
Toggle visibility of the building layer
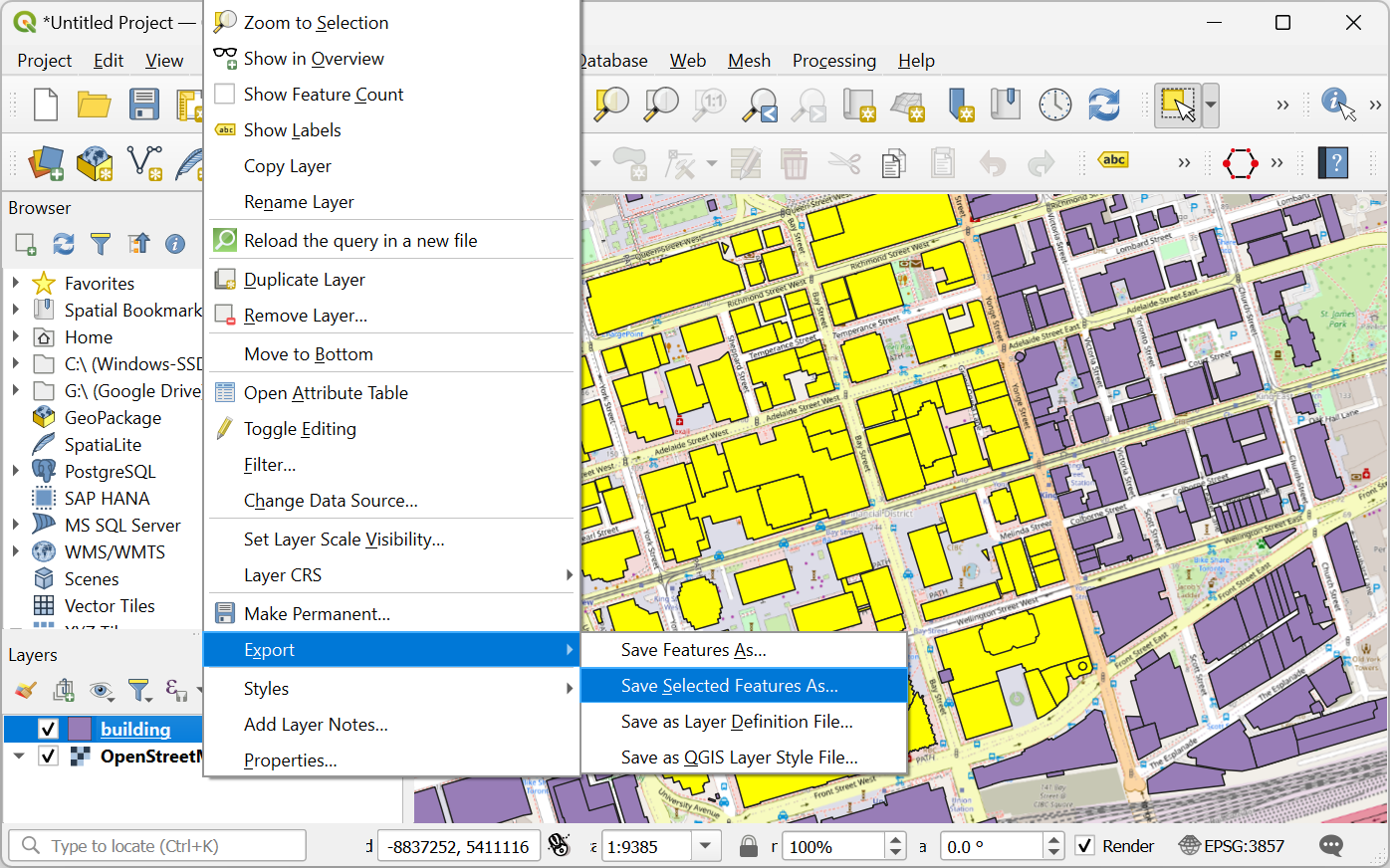coord(48,729)
